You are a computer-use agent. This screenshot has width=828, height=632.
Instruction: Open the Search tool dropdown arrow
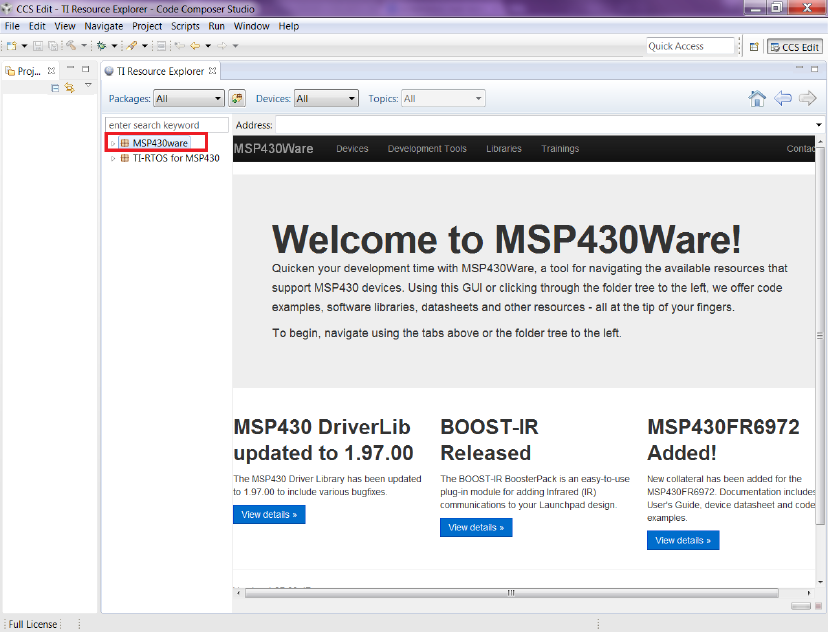coord(145,46)
